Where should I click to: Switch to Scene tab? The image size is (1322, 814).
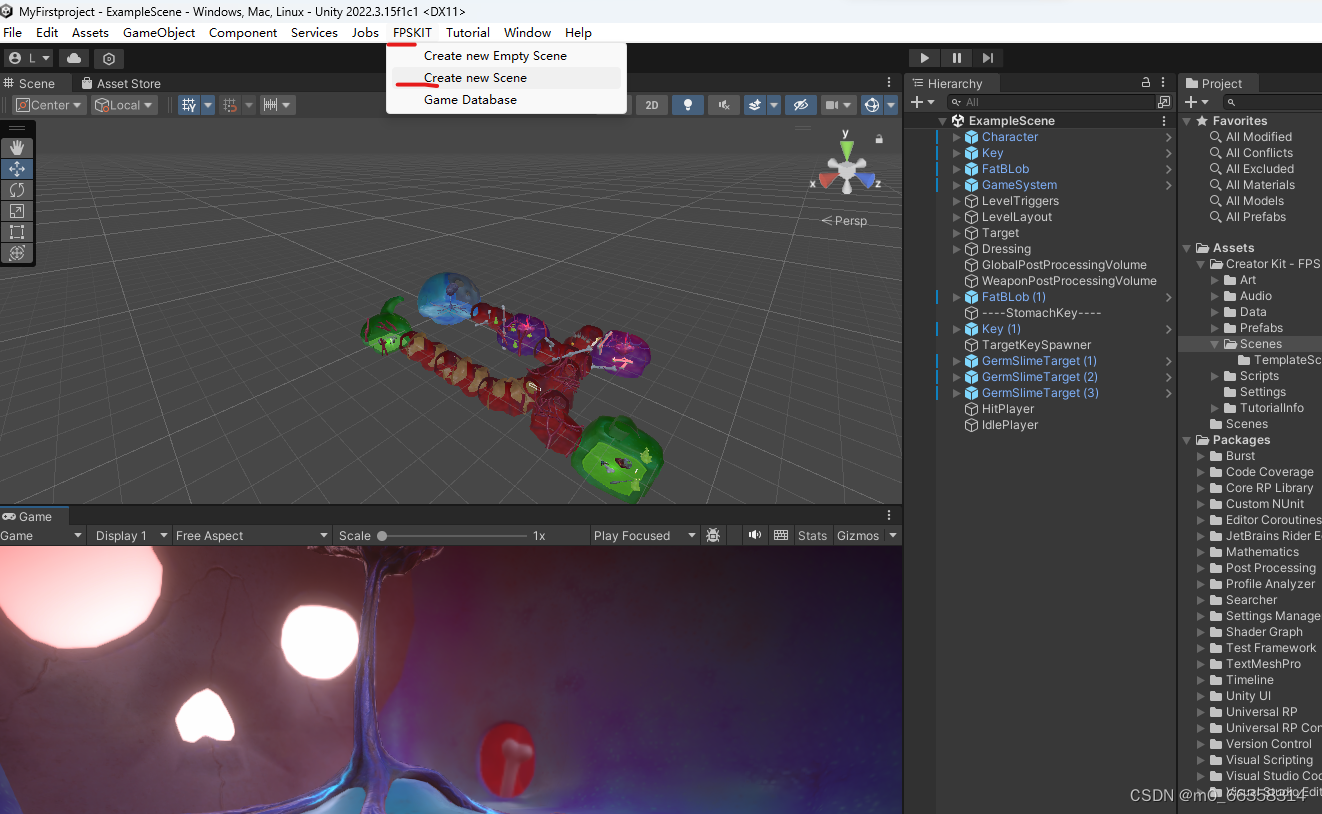(x=29, y=84)
